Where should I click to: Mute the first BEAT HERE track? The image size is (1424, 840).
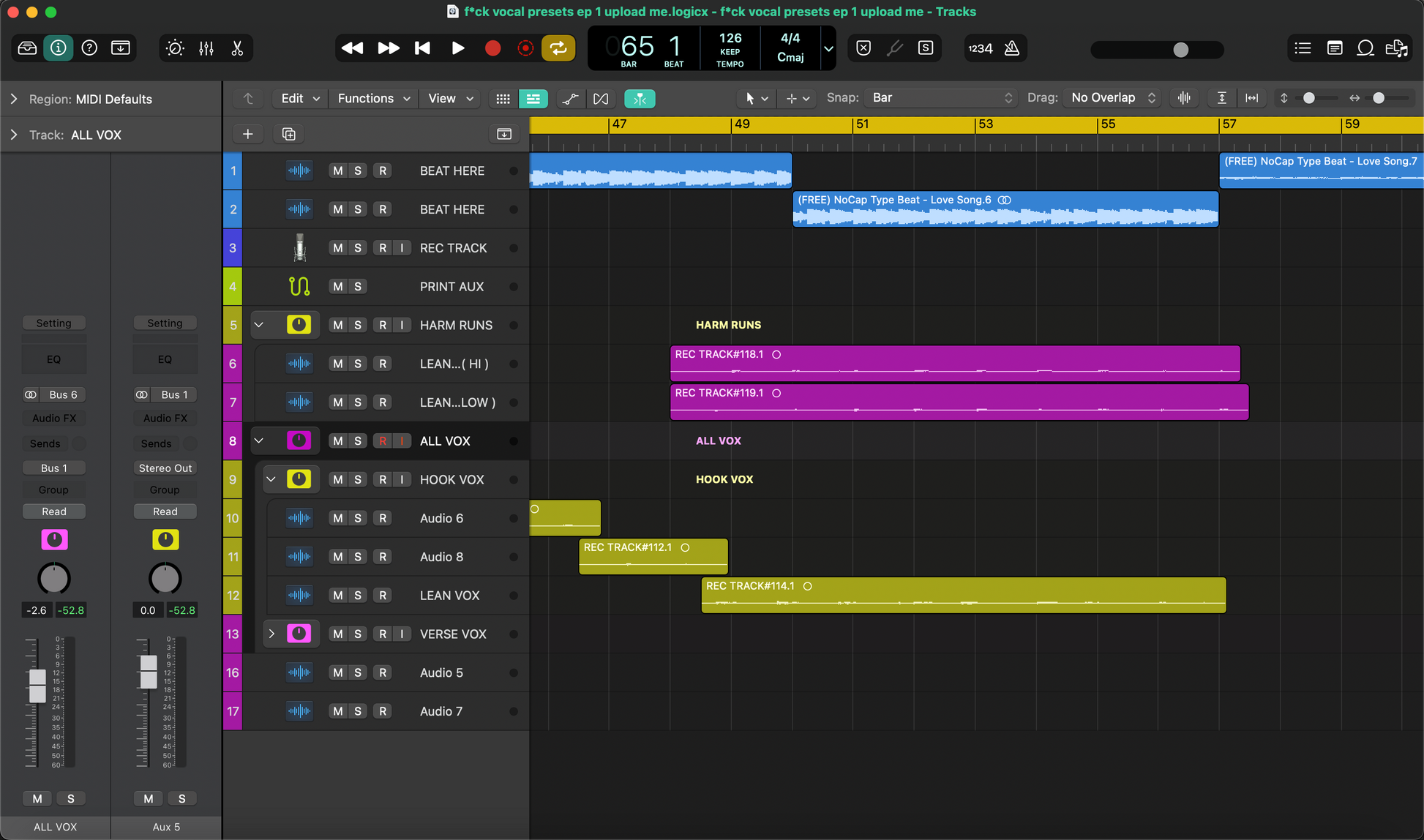(337, 170)
